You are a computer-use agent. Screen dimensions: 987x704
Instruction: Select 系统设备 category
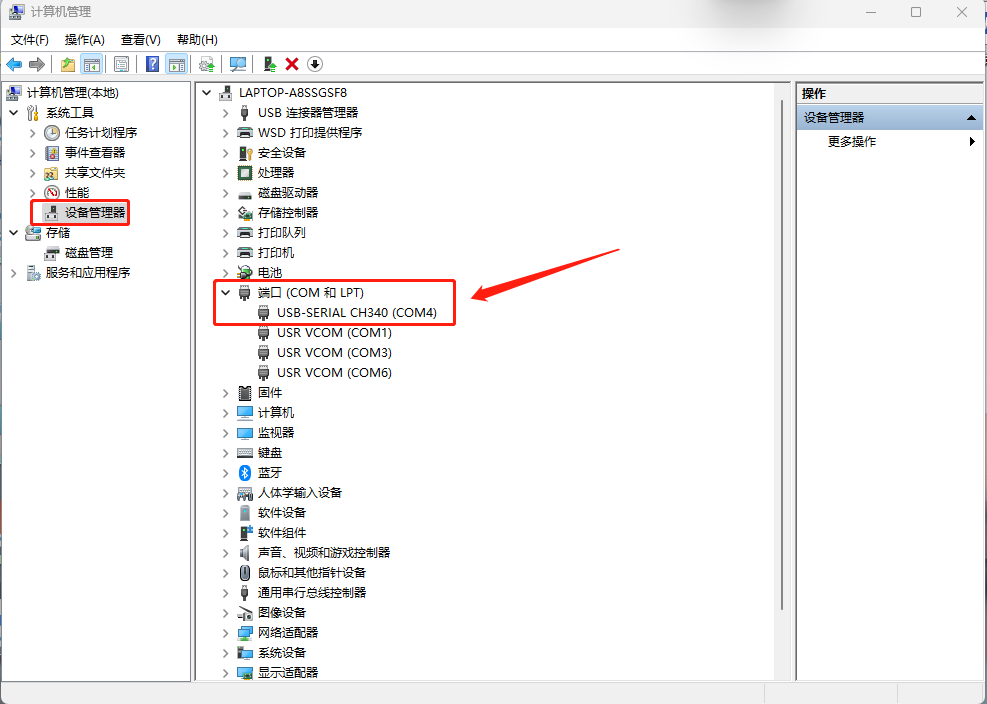[281, 652]
